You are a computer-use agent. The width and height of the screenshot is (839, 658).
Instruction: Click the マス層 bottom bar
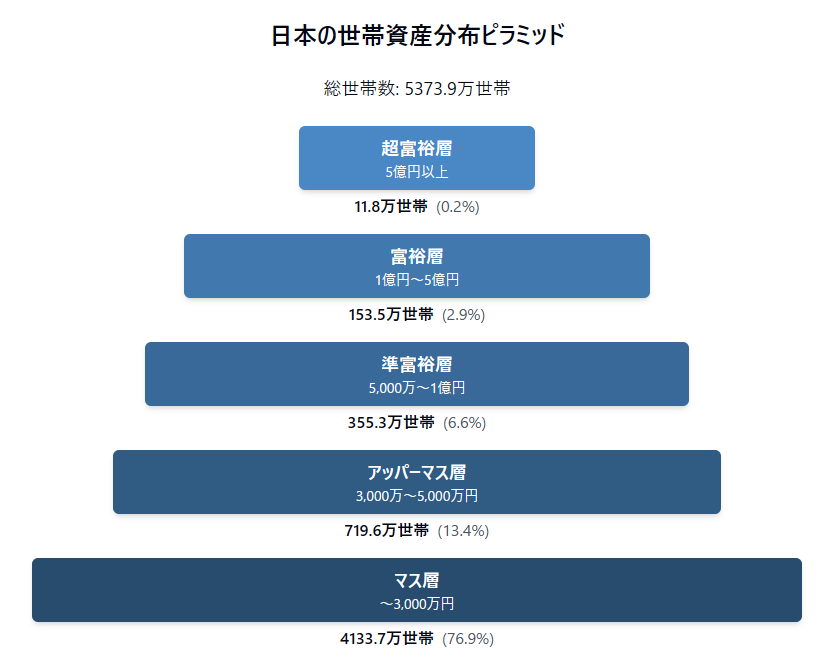[417, 590]
